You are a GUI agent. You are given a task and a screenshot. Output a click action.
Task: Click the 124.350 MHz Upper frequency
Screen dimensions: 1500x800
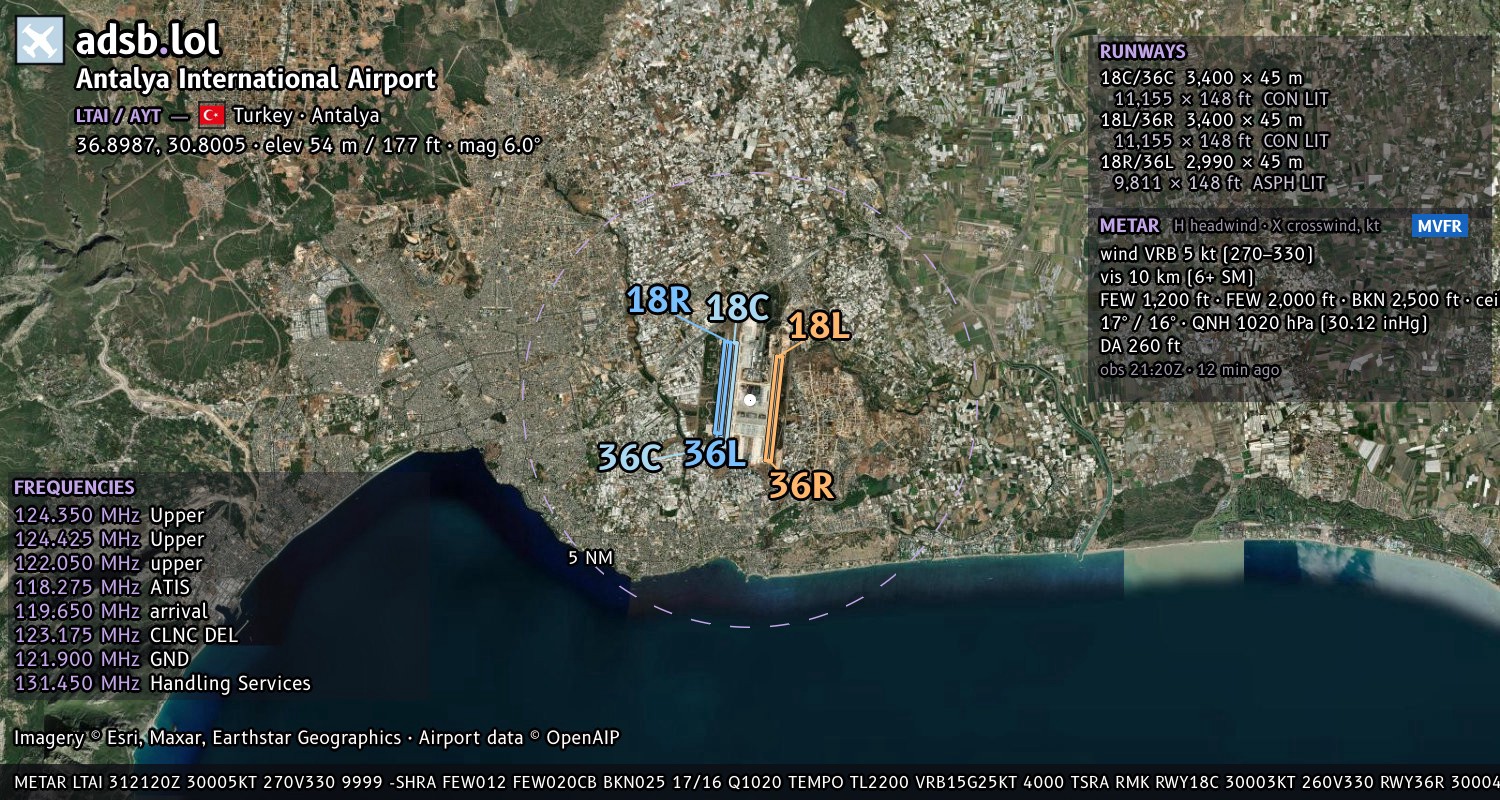[x=109, y=515]
